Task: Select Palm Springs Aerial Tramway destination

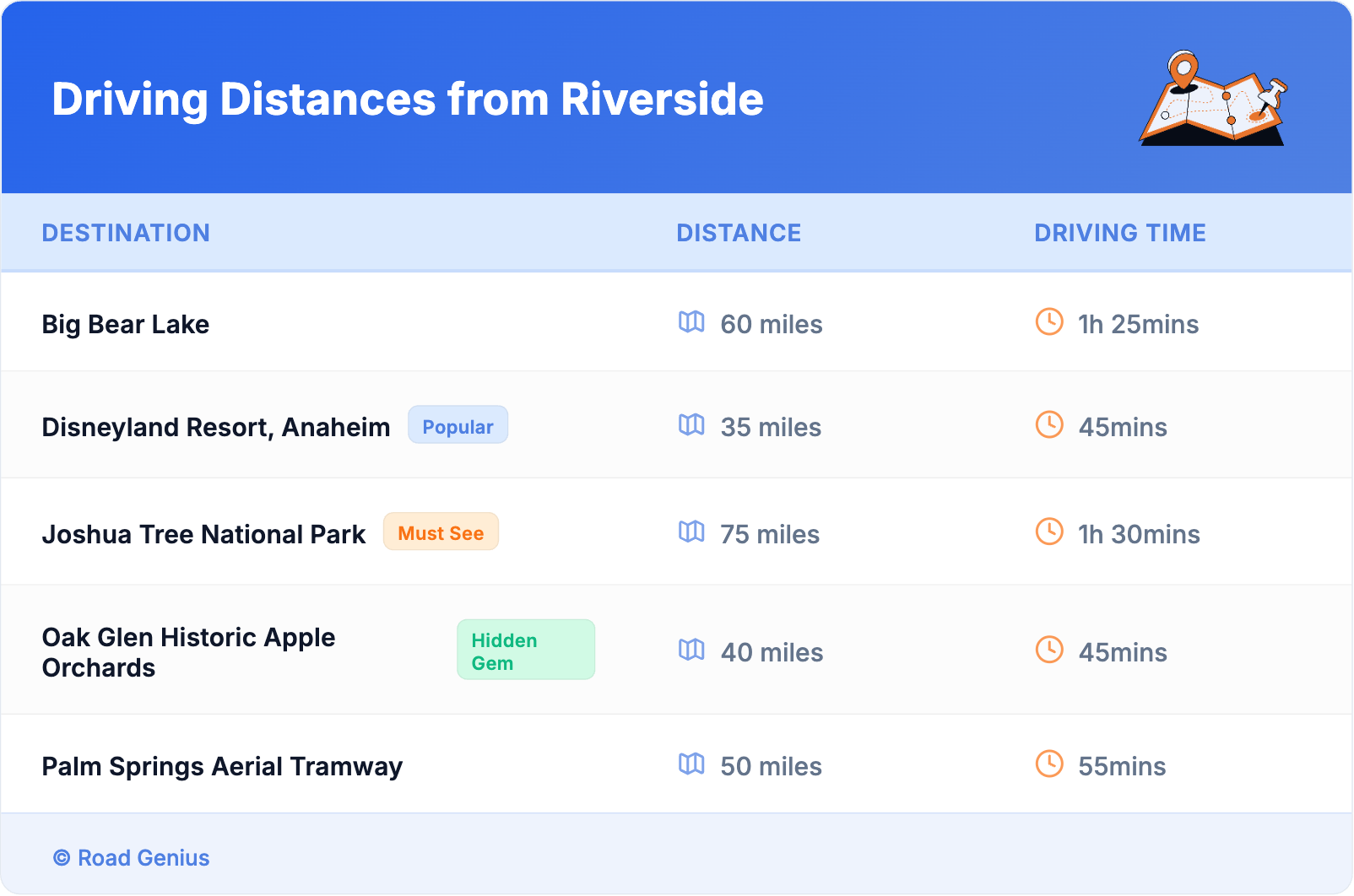Action: click(222, 767)
